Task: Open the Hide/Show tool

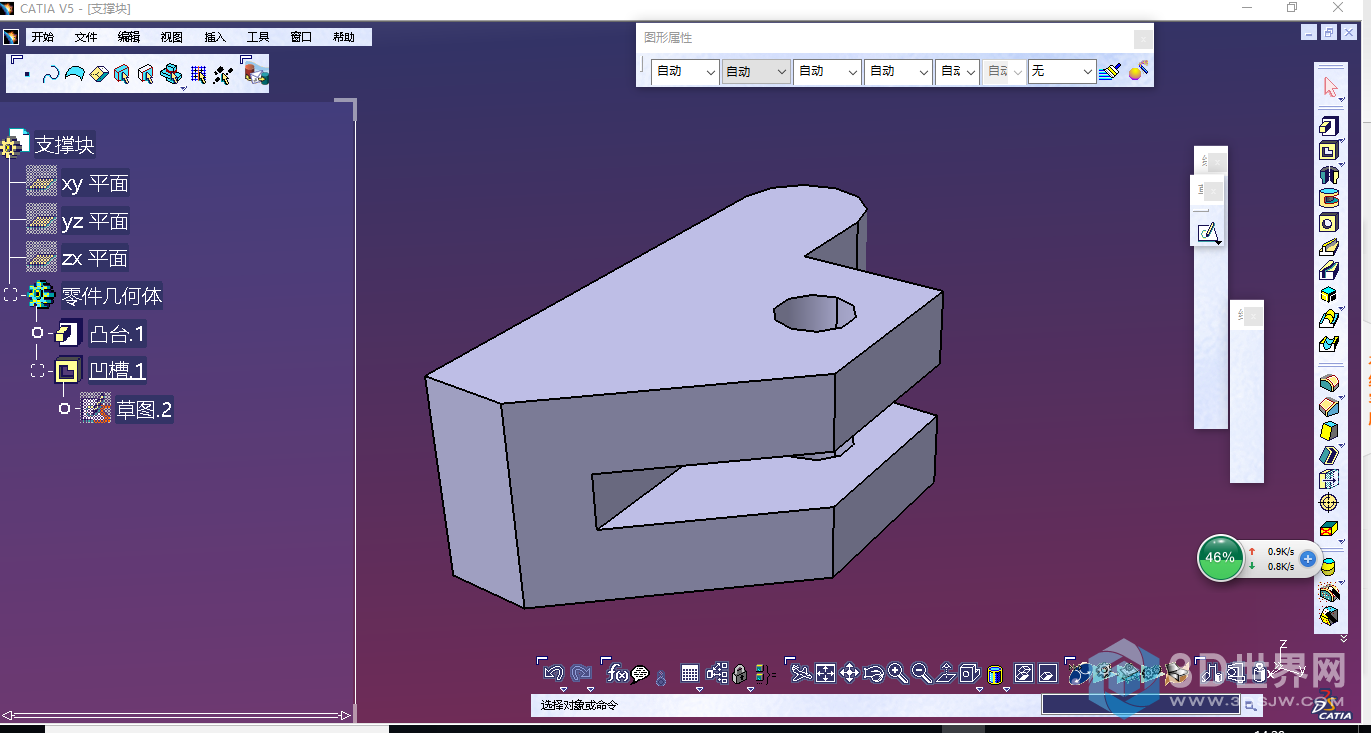Action: point(1023,673)
